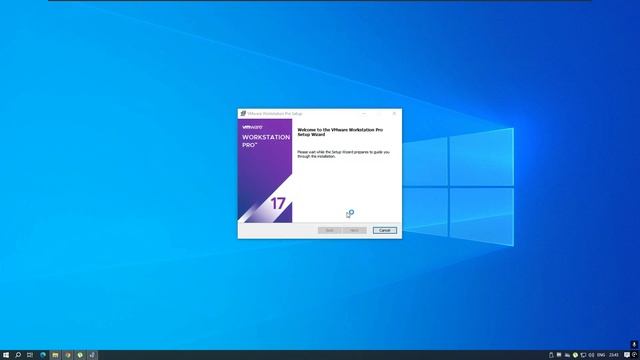Click the 'WORKSTATION PRO' banner text
This screenshot has width=640, height=360.
(x=266, y=141)
